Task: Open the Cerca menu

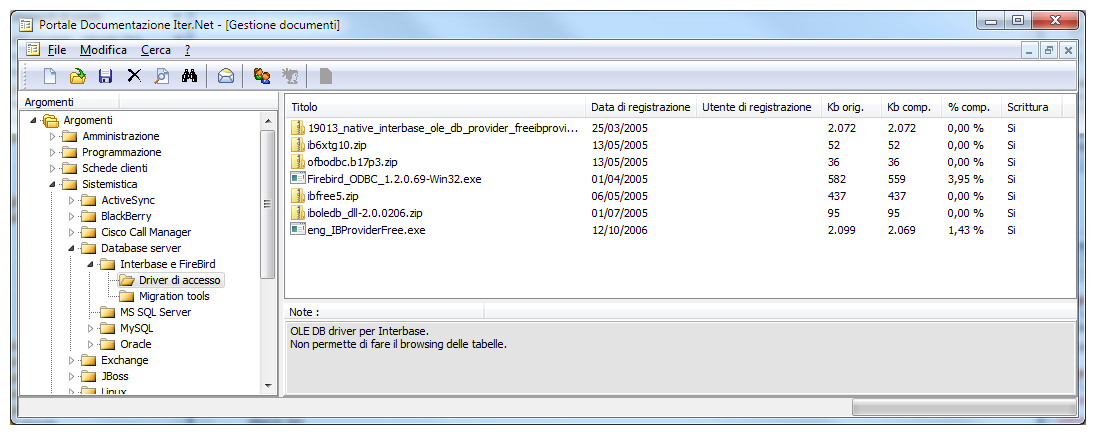Action: (155, 50)
